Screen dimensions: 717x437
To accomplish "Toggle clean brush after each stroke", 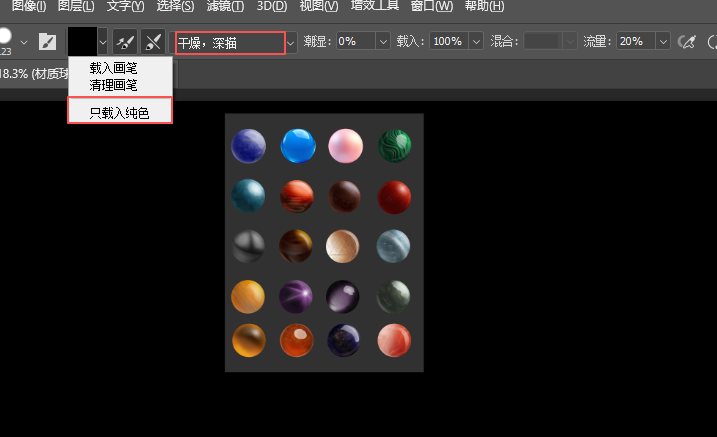I will (153, 43).
